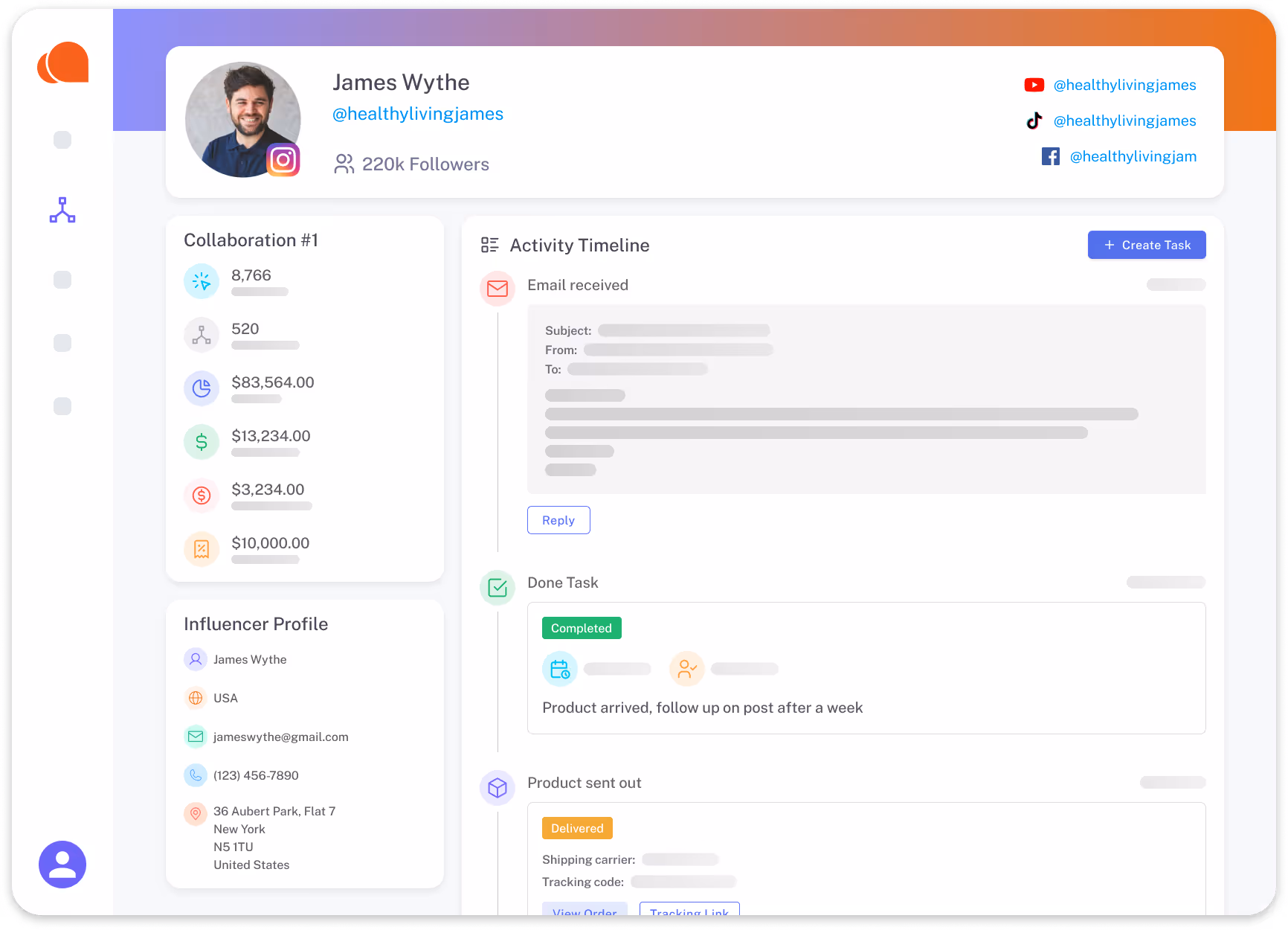Click the jameswythe@gmail.com email text
The width and height of the screenshot is (1288, 930).
pos(281,737)
